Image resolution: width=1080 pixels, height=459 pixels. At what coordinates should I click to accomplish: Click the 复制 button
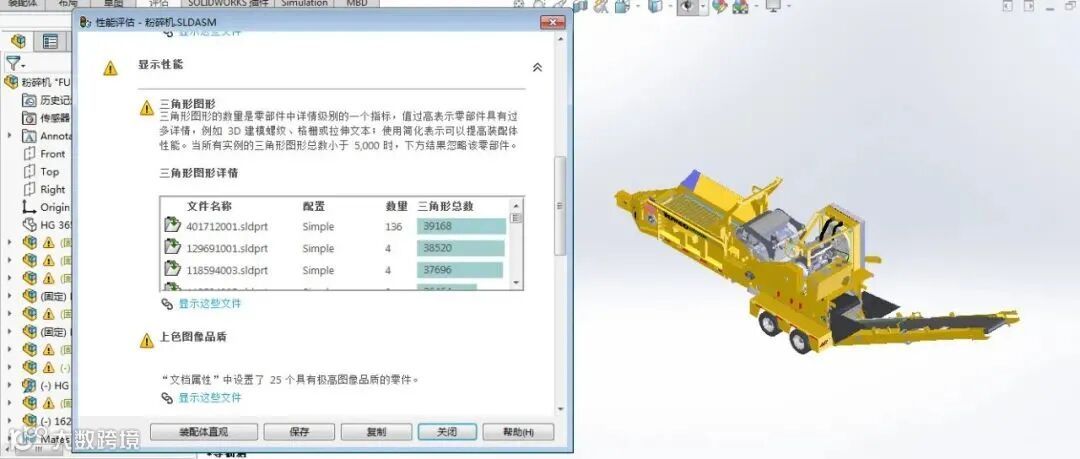point(376,432)
